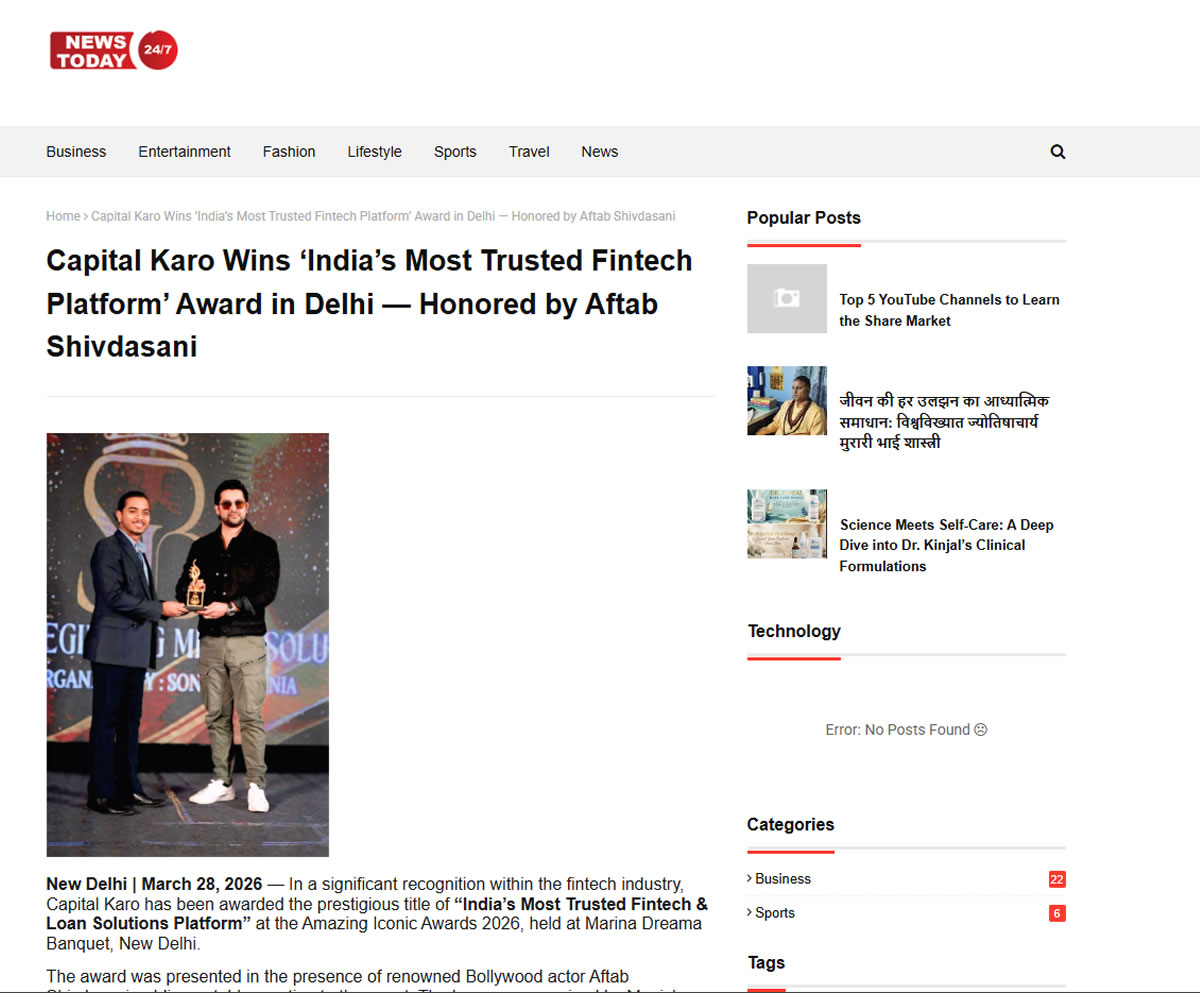The width and height of the screenshot is (1200, 1000).
Task: Click the Sports count badge 6
Action: click(x=1057, y=913)
